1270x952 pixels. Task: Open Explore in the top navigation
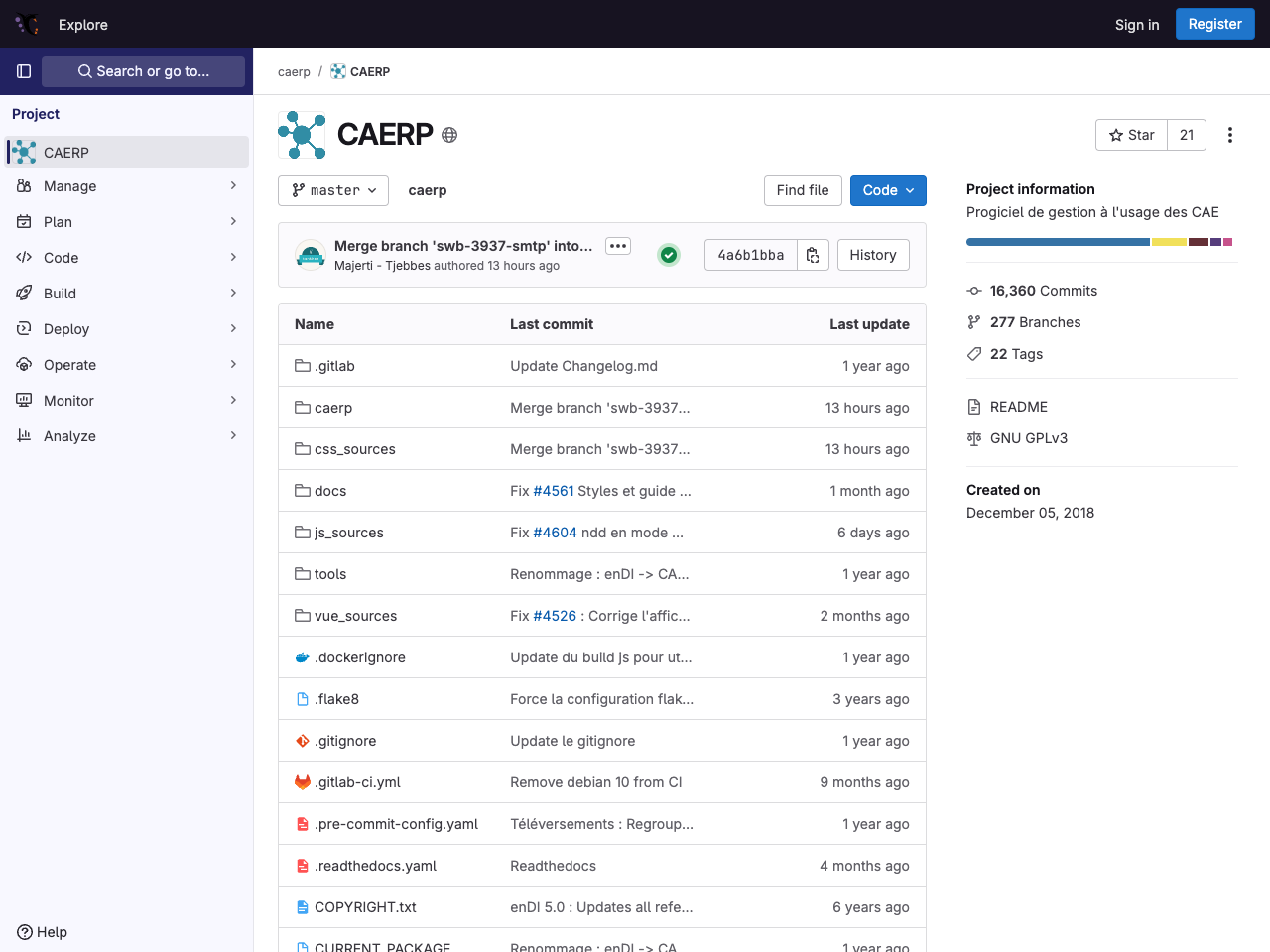(x=83, y=25)
